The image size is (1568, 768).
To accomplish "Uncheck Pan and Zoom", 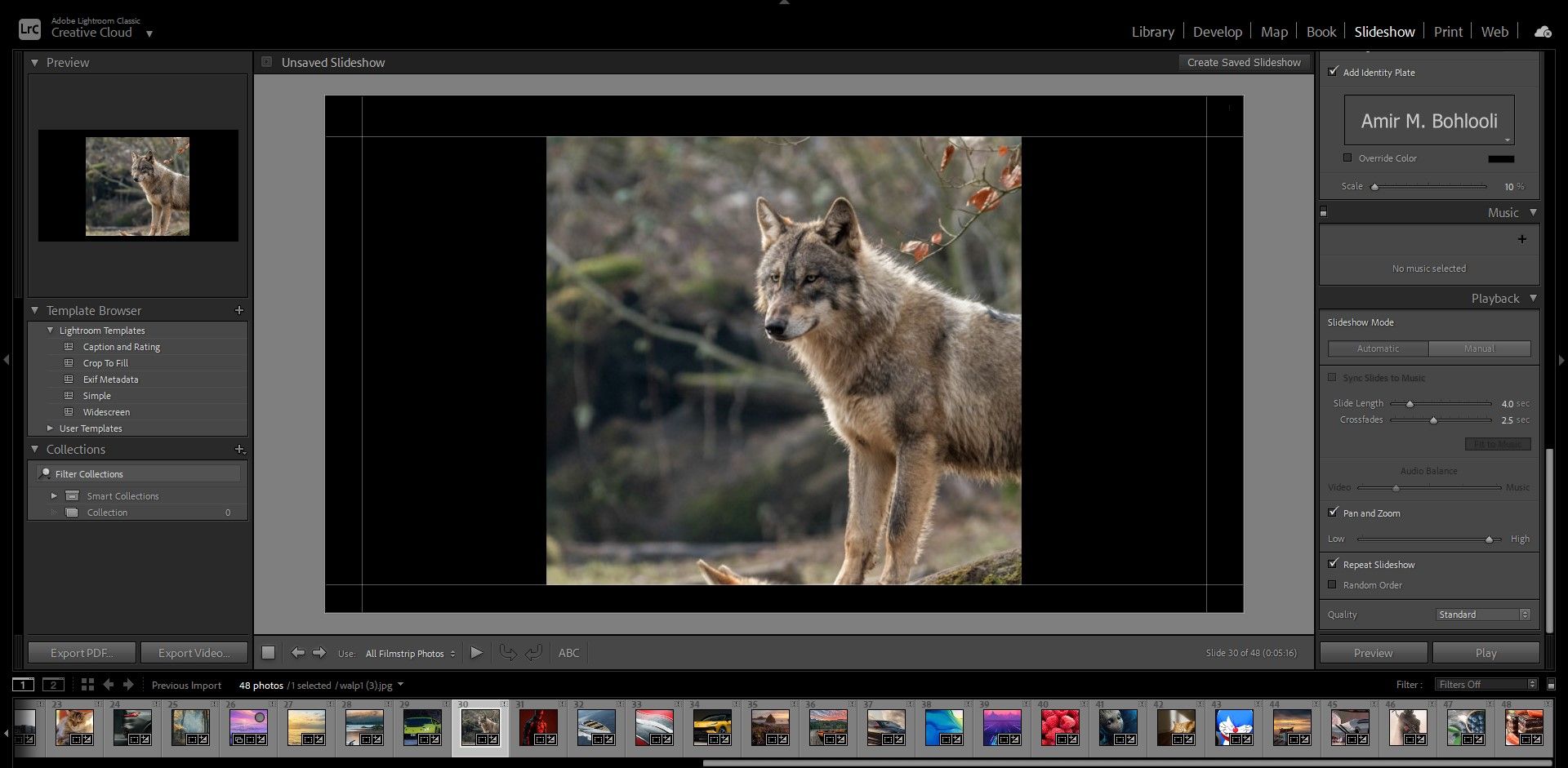I will click(x=1334, y=513).
